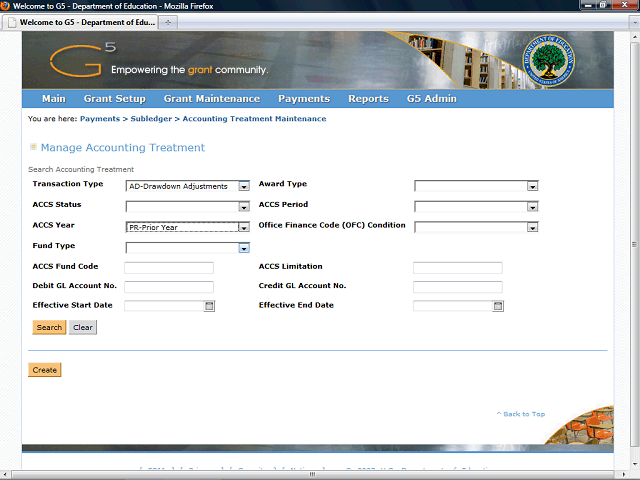The width and height of the screenshot is (640, 480).
Task: Select the Welcome to G5 browser tab
Action: (x=80, y=22)
